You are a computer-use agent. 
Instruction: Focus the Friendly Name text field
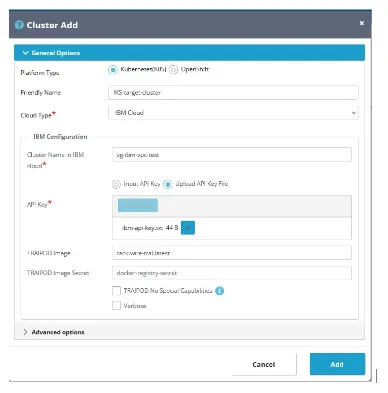coord(233,93)
